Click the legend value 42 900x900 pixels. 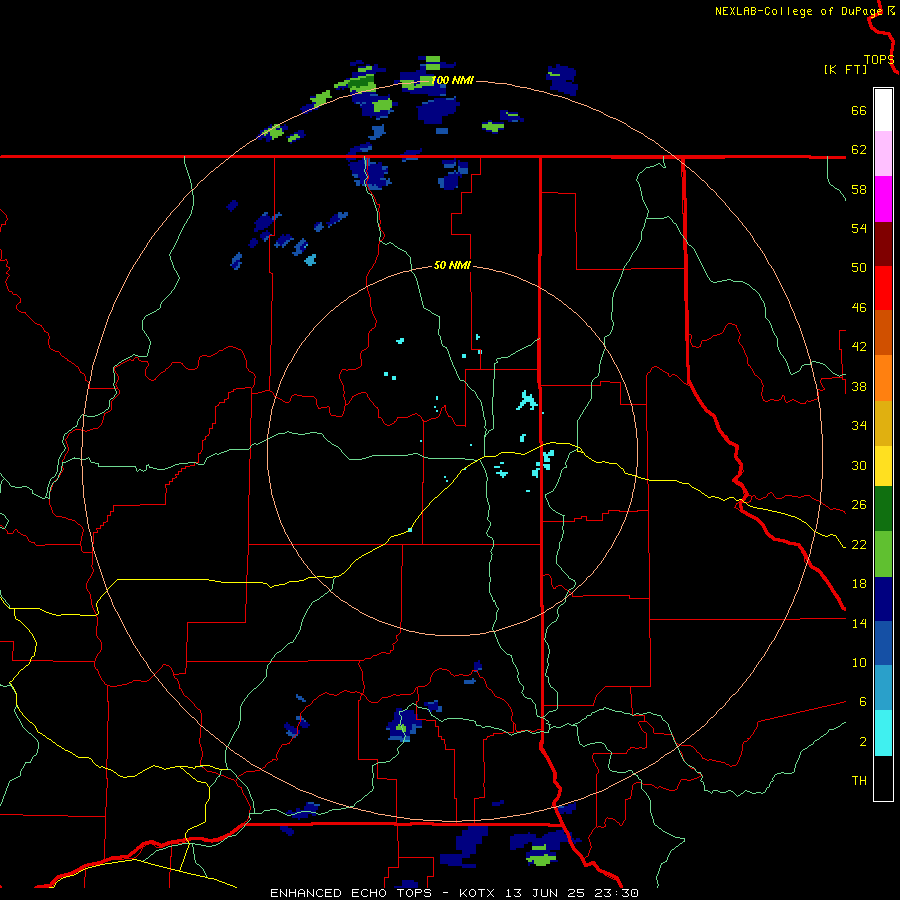pos(859,347)
